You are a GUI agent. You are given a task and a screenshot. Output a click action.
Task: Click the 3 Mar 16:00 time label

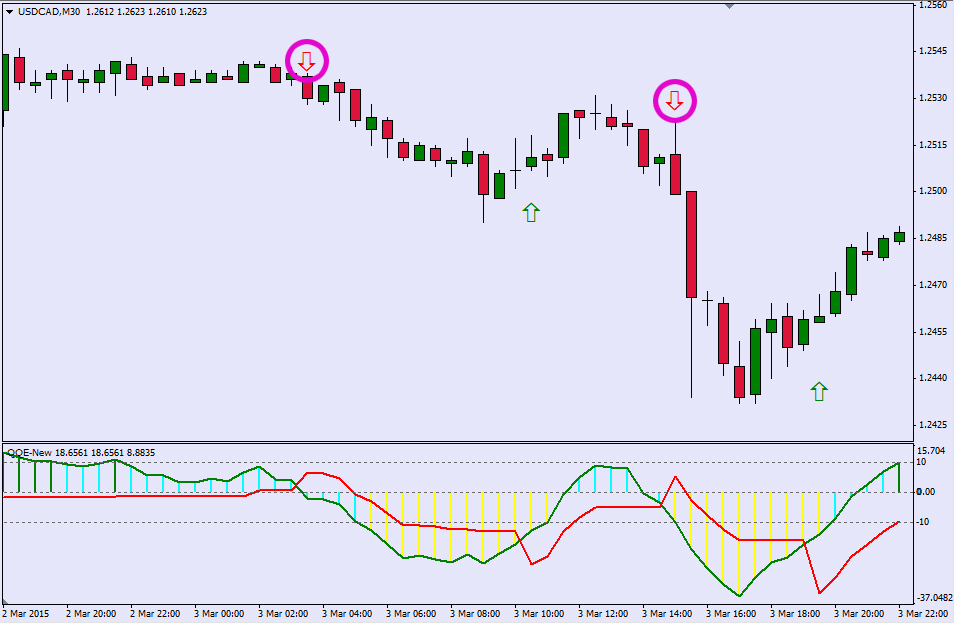coord(731,613)
